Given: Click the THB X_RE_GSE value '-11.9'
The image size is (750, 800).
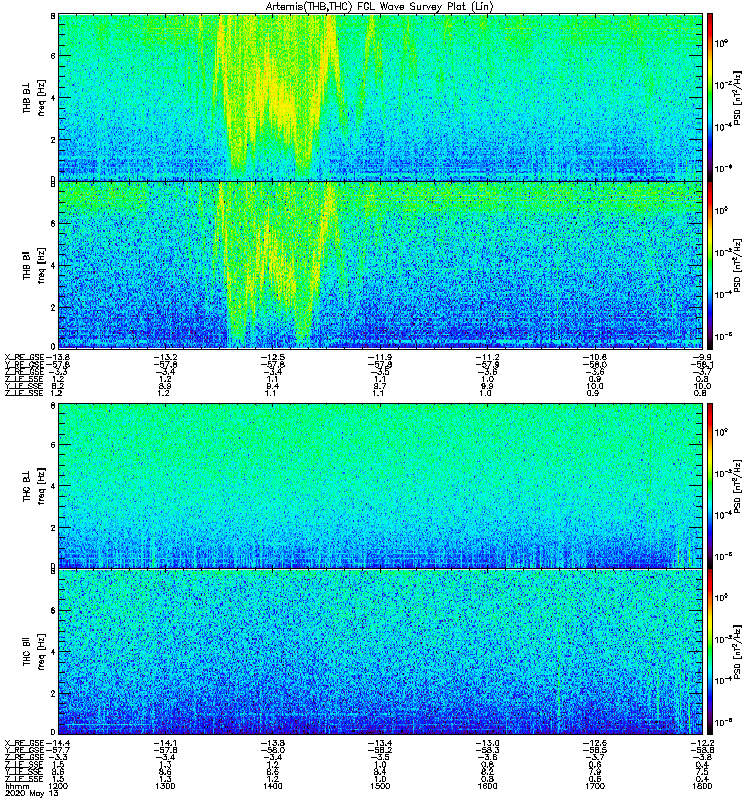Looking at the screenshot, I should tap(380, 357).
